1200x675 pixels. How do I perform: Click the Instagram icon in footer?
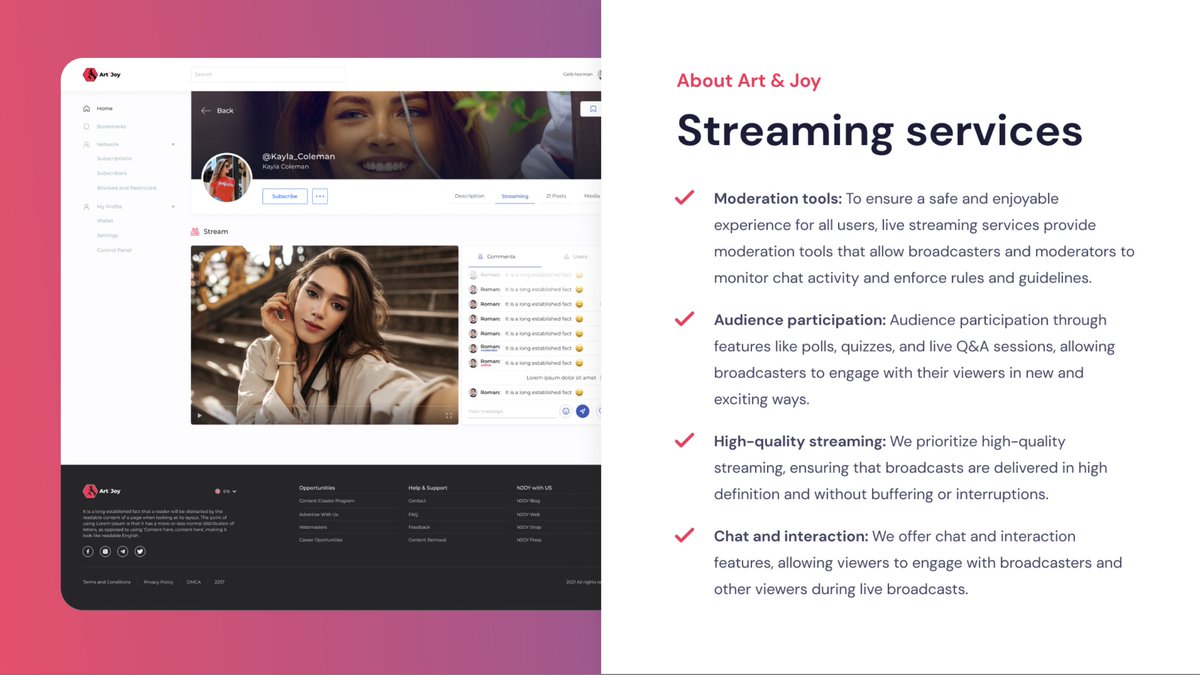pos(105,551)
